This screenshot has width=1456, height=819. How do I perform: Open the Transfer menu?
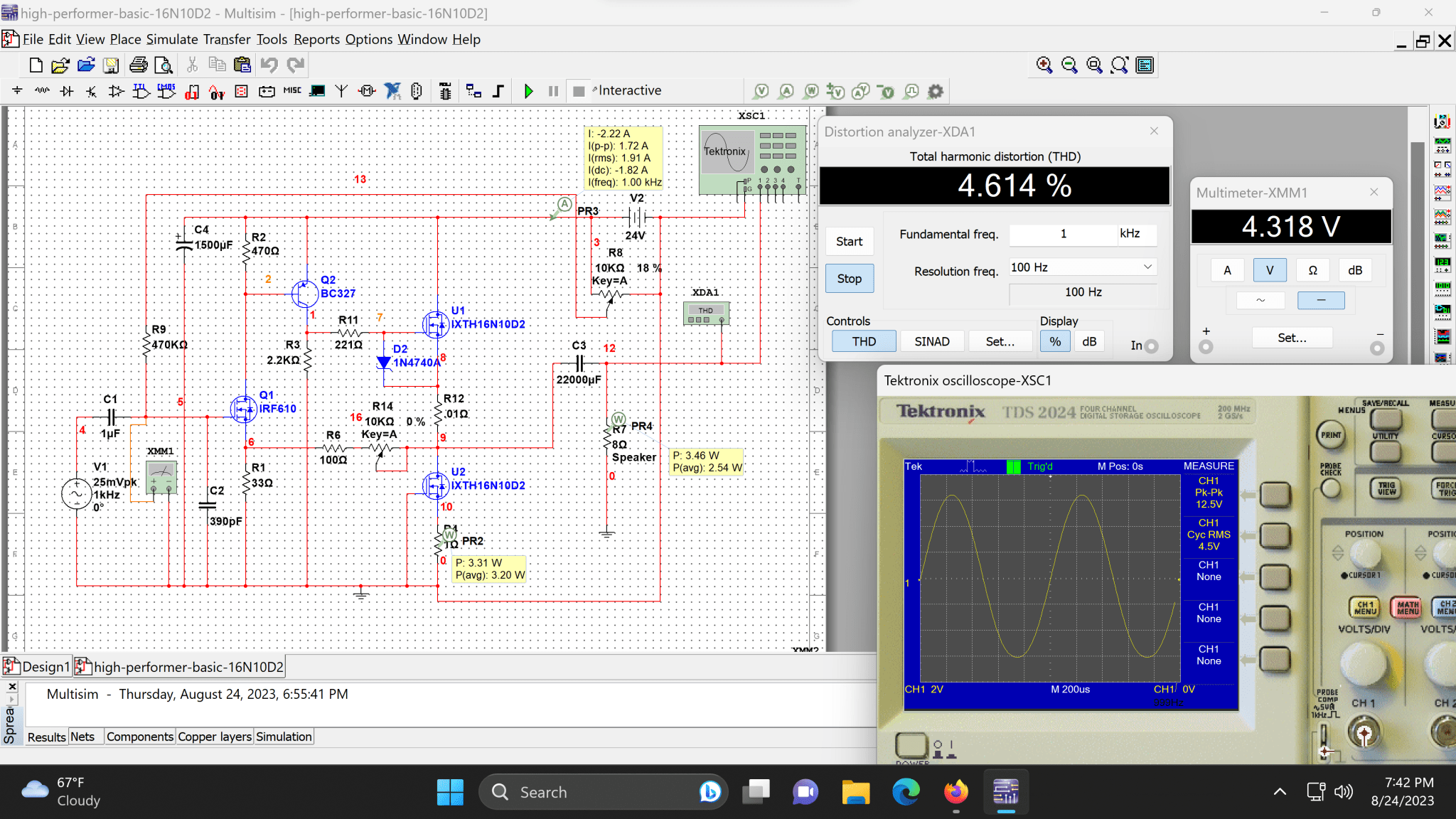point(227,39)
